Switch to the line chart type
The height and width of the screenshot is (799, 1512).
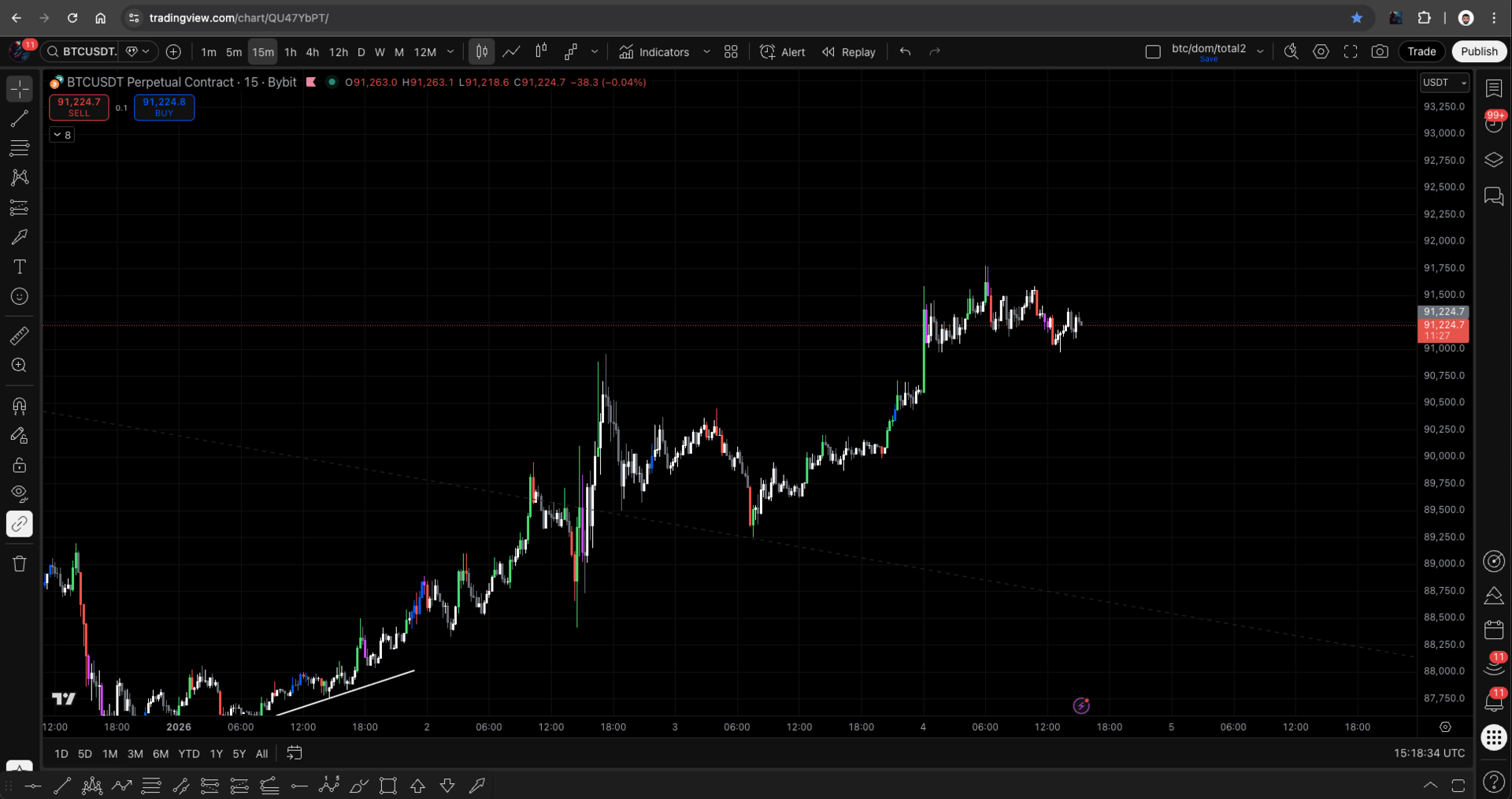pyautogui.click(x=511, y=51)
